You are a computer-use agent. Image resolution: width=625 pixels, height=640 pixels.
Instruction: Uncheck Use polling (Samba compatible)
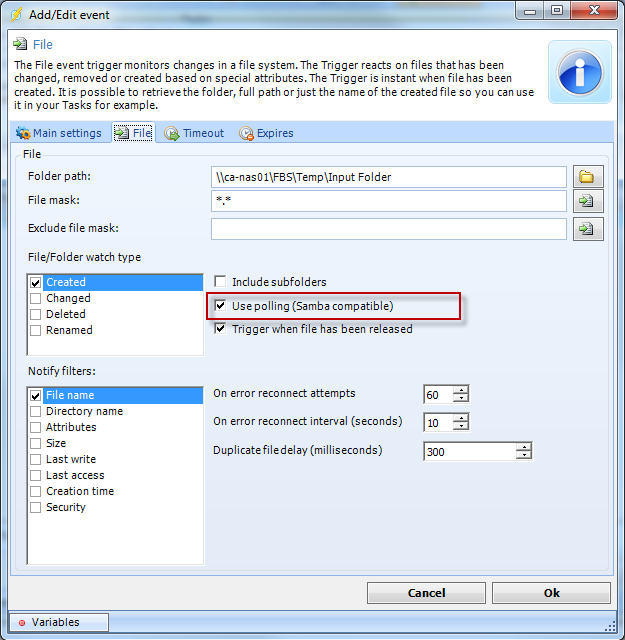pos(221,305)
